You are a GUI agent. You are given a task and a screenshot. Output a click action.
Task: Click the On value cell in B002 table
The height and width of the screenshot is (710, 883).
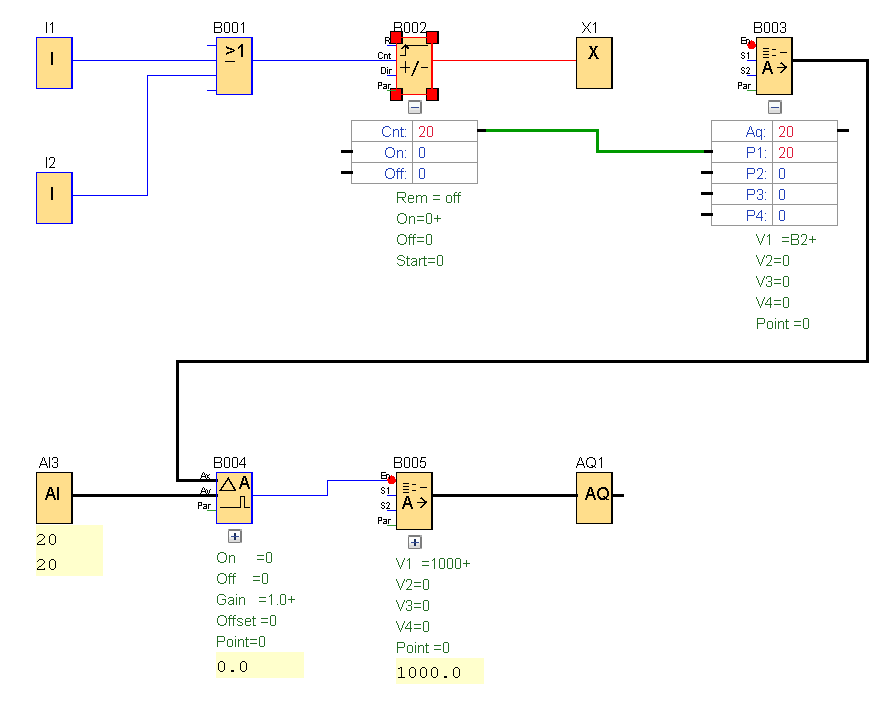click(x=445, y=153)
